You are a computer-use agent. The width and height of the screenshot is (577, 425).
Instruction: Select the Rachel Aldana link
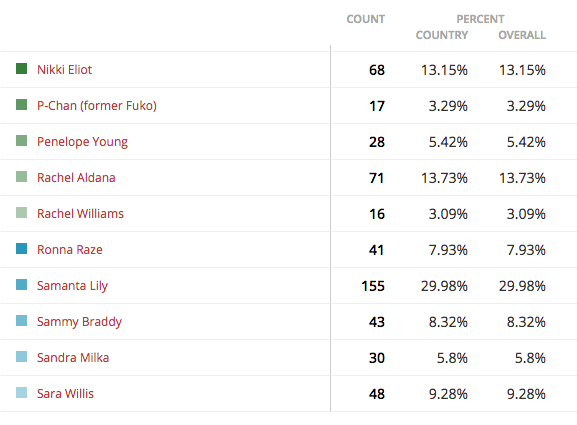point(76,177)
